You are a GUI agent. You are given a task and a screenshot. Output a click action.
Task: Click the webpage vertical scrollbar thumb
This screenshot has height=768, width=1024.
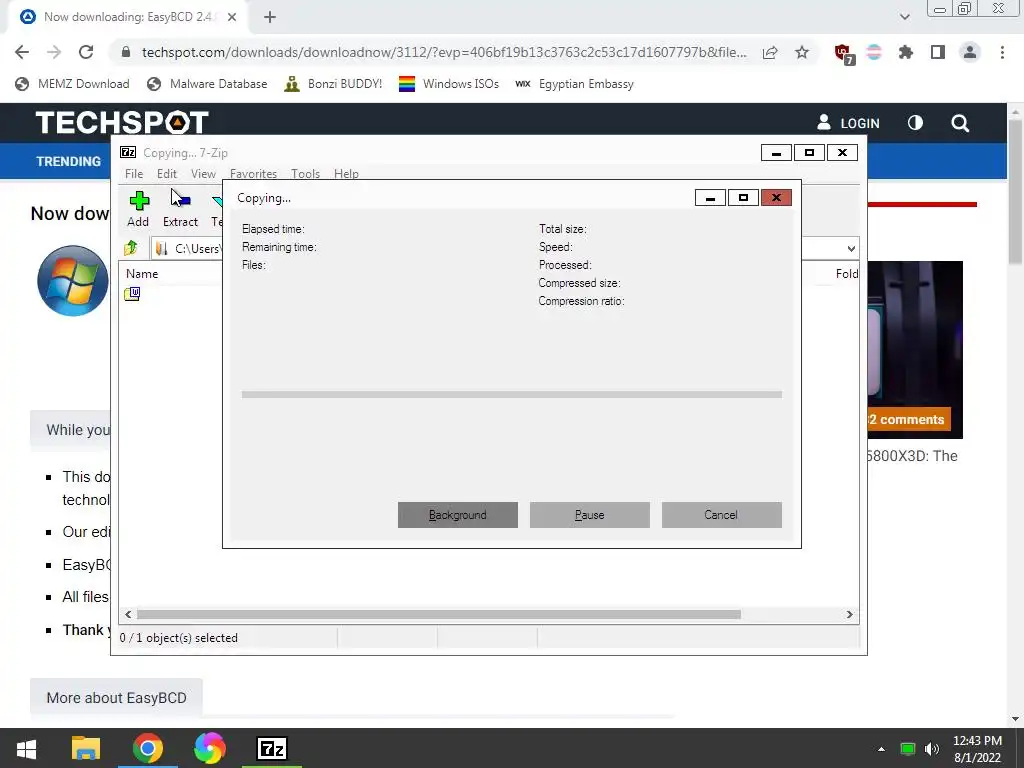tap(1015, 193)
